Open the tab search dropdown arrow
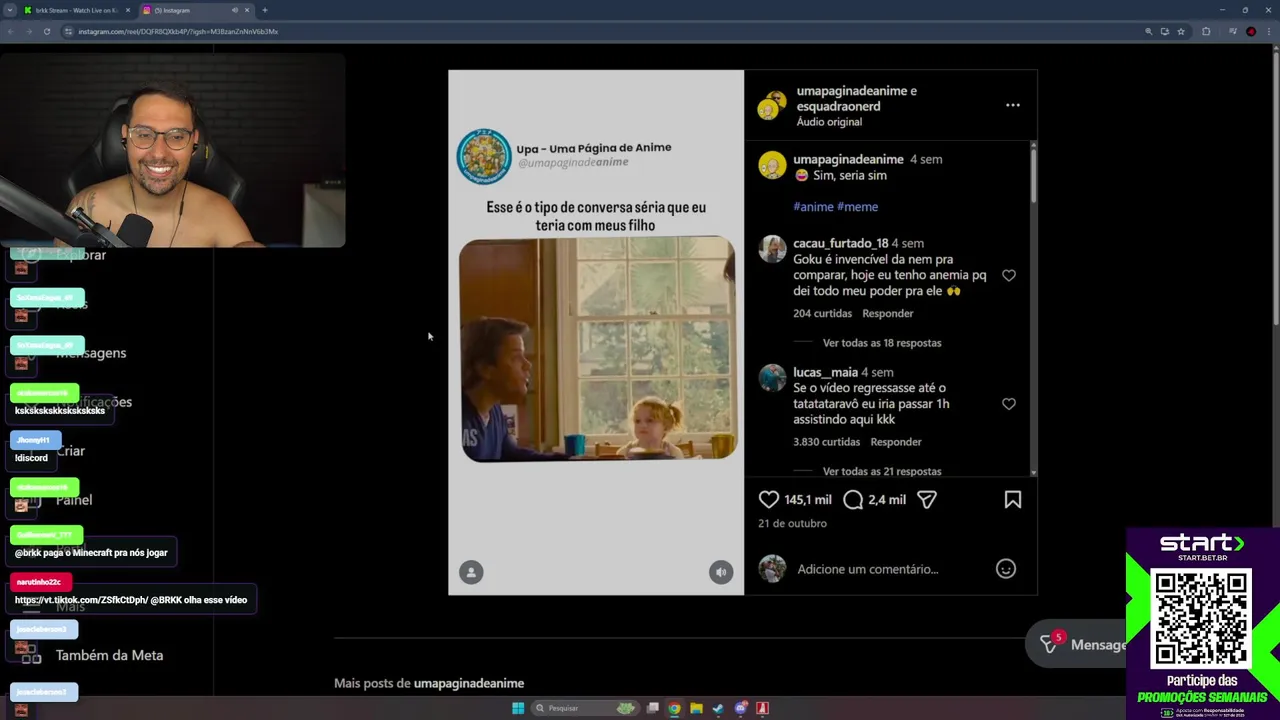The width and height of the screenshot is (1280, 720). [x=9, y=10]
